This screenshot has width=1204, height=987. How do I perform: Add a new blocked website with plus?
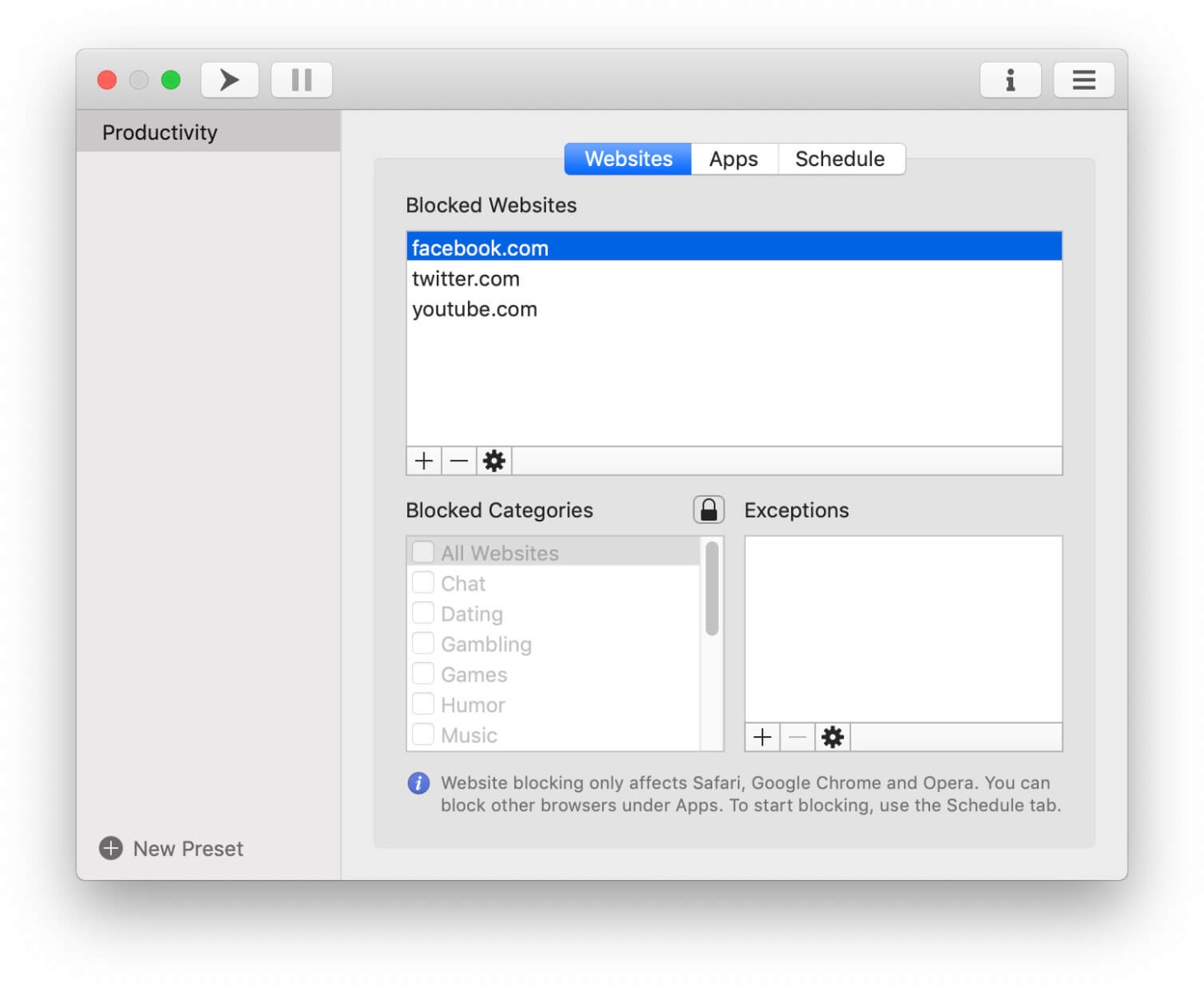click(x=424, y=461)
